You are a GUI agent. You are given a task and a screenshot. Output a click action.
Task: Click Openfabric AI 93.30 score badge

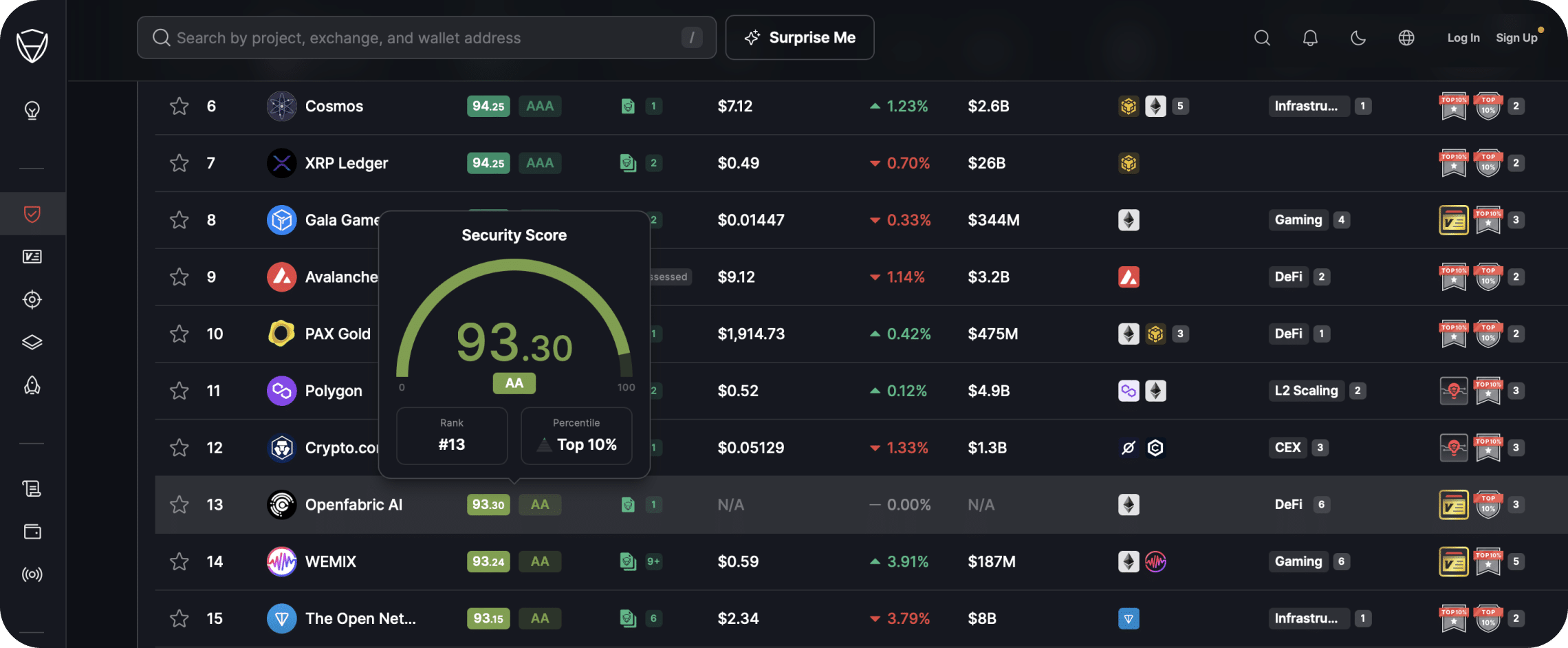pos(488,504)
